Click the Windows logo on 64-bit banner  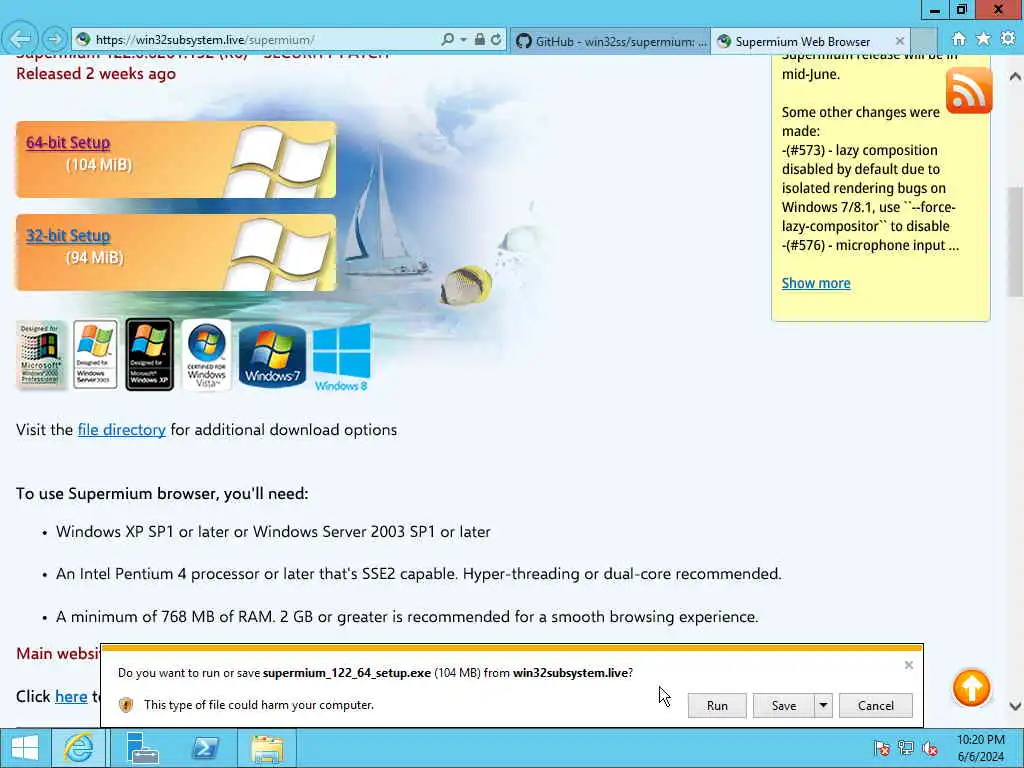click(x=280, y=160)
